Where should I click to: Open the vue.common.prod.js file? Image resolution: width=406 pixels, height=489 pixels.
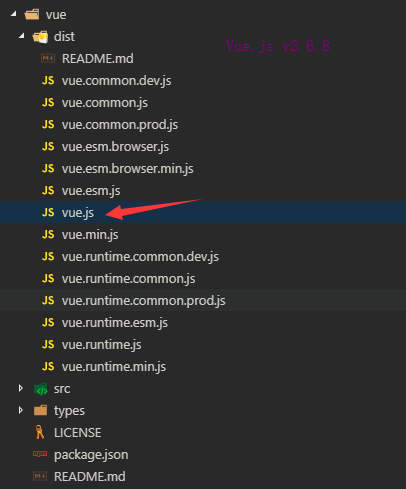coord(120,125)
